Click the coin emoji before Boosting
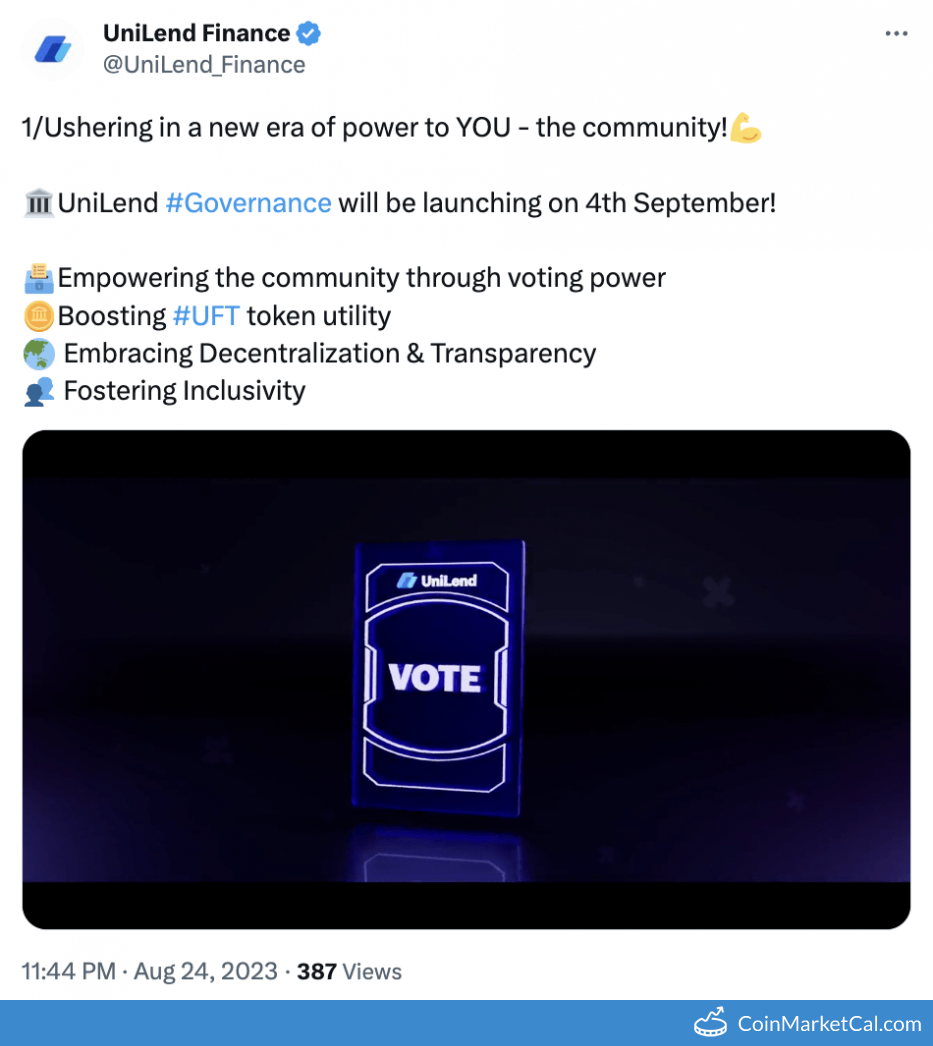This screenshot has width=933, height=1046. click(x=38, y=316)
